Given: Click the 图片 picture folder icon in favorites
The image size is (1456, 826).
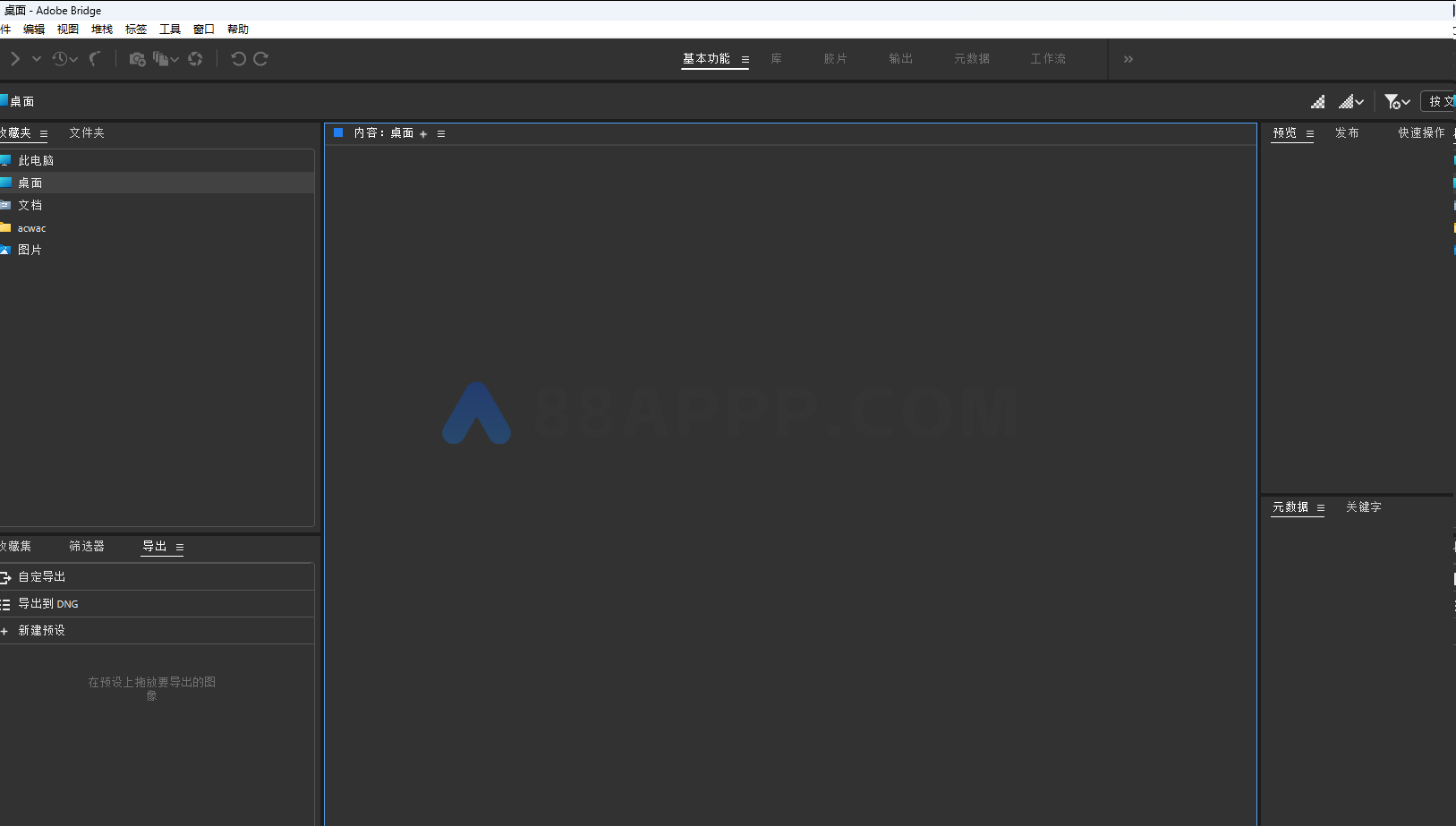Looking at the screenshot, I should (8, 250).
